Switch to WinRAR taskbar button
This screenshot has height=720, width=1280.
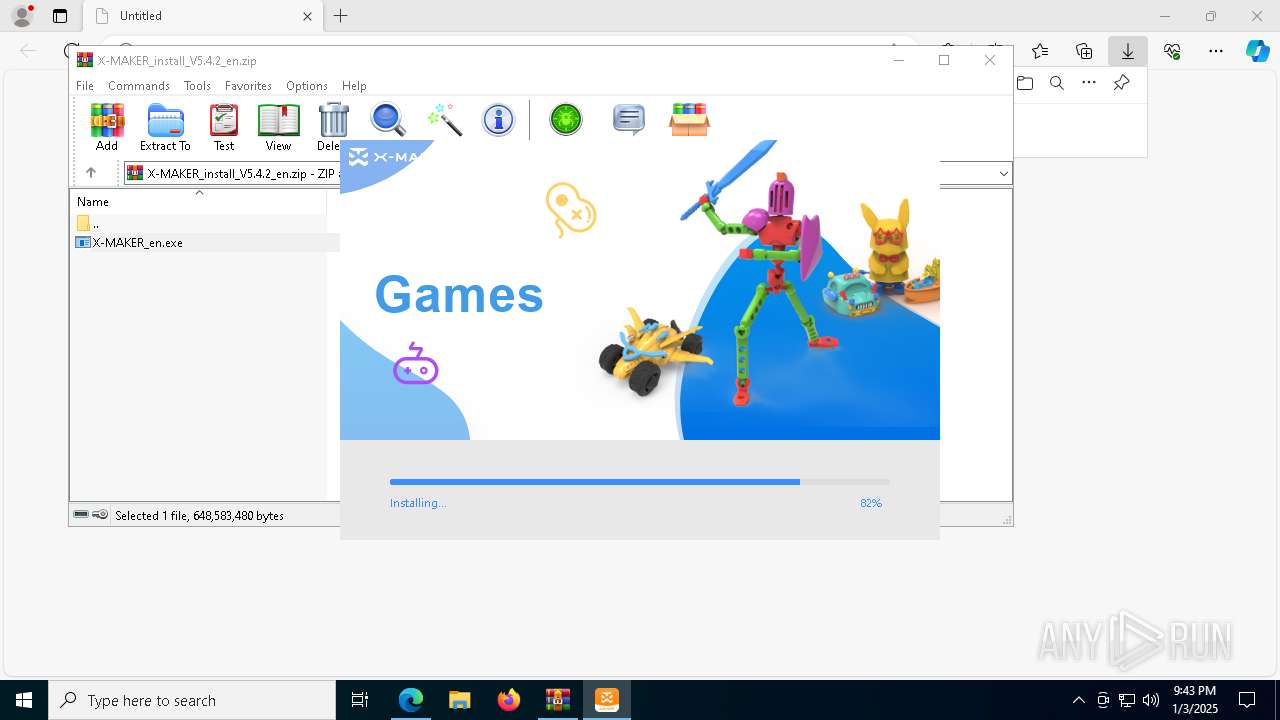[x=558, y=700]
